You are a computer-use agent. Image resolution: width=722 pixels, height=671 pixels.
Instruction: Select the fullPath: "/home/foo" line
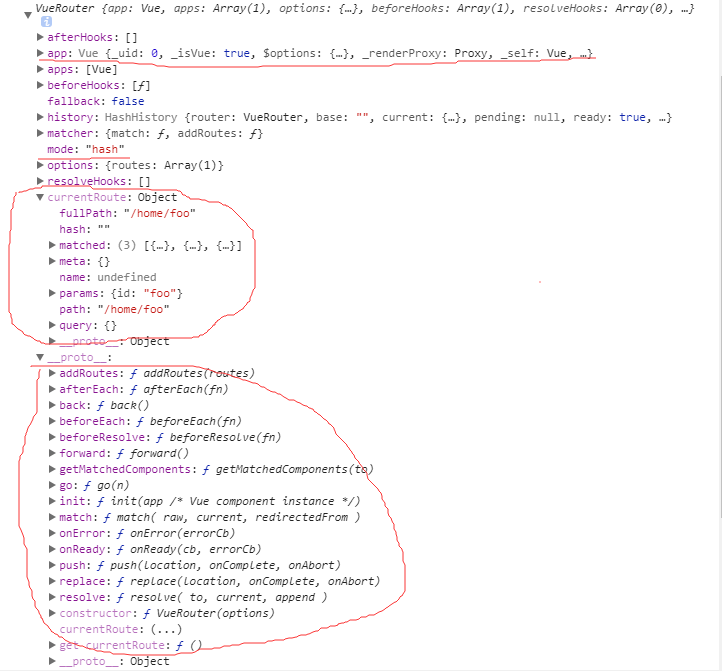point(128,213)
